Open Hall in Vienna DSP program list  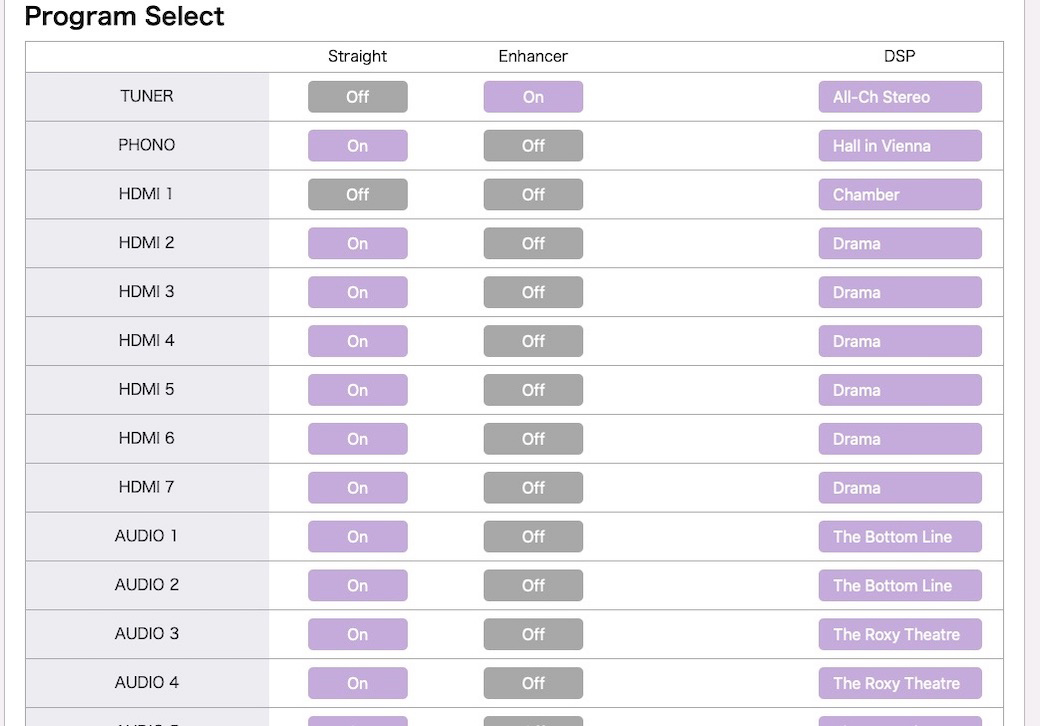pyautogui.click(x=900, y=146)
